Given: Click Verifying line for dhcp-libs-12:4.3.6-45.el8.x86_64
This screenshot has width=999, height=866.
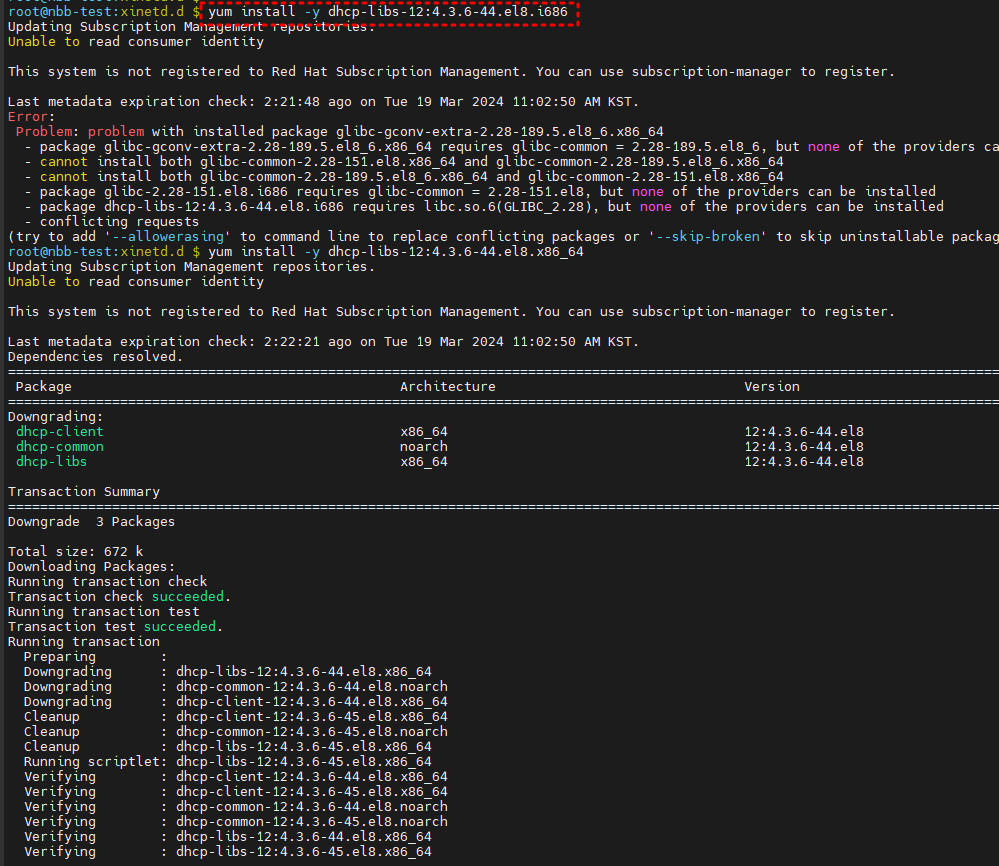Looking at the screenshot, I should click(227, 851).
